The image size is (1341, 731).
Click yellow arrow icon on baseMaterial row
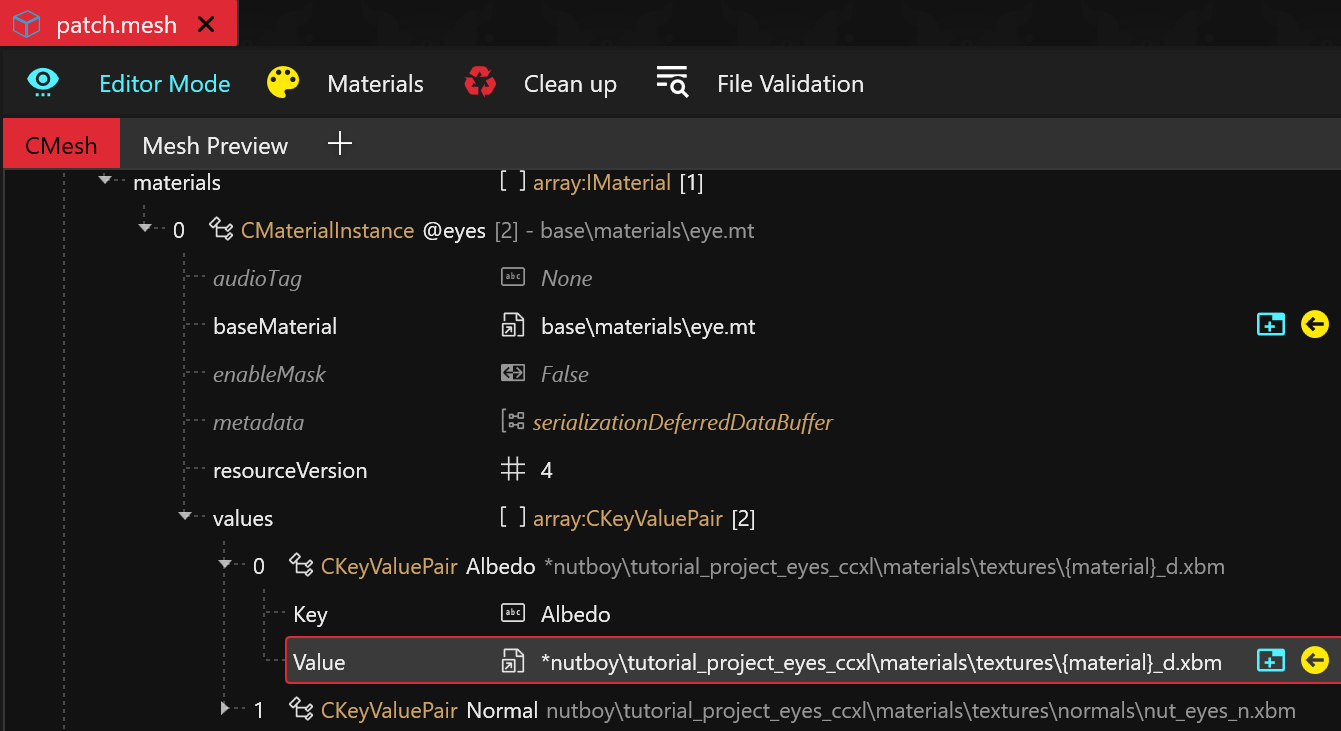(1314, 325)
